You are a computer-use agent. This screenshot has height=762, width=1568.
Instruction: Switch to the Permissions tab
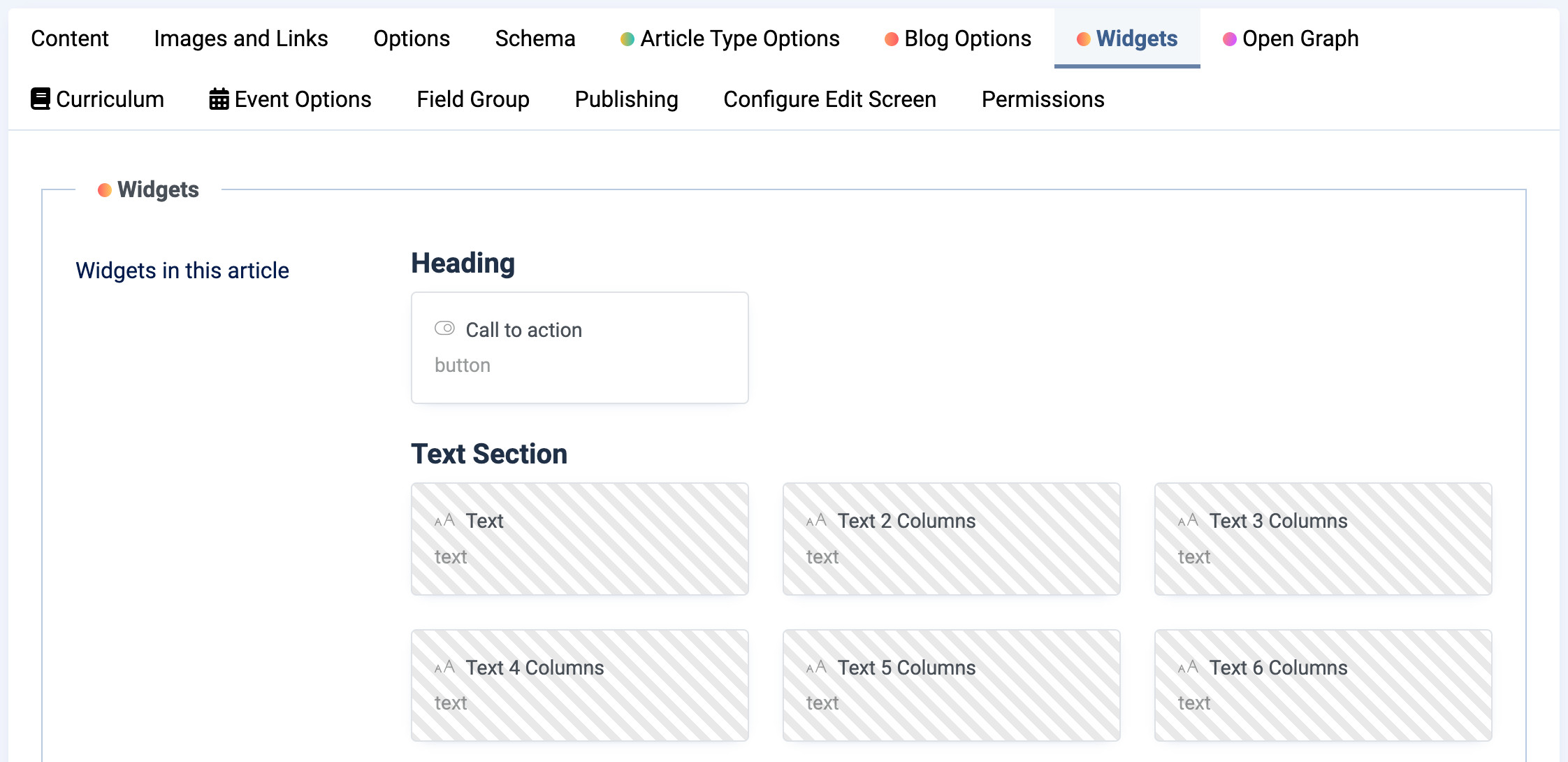click(1043, 99)
